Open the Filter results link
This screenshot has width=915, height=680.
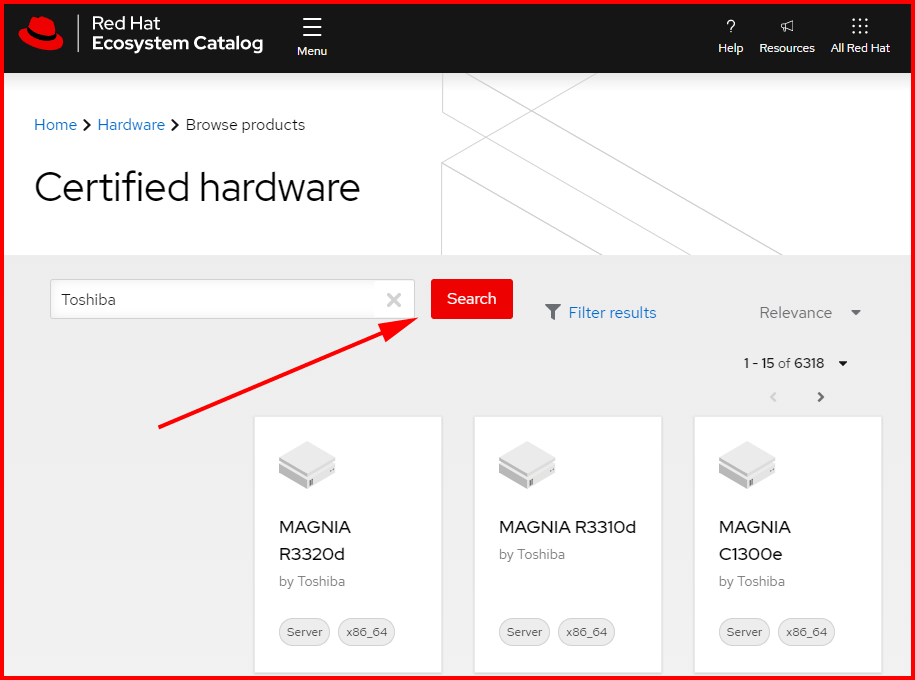click(612, 313)
